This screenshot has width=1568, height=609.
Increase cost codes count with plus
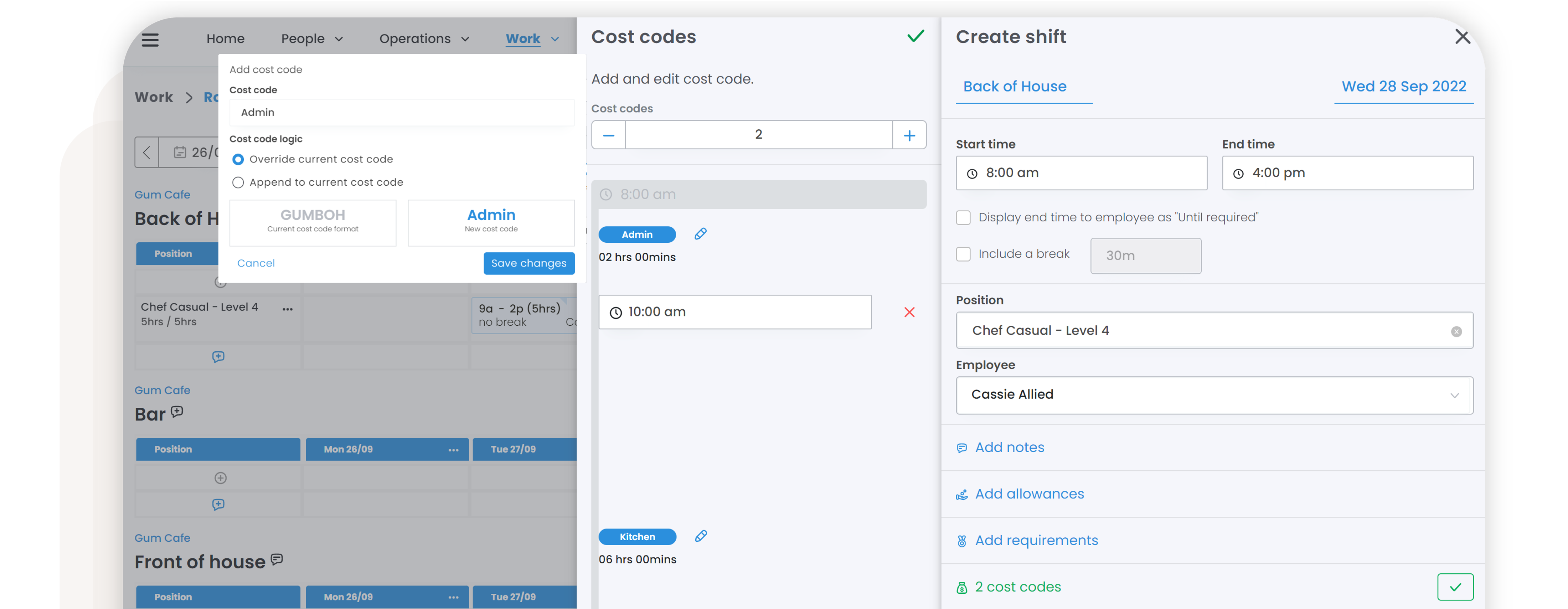(x=909, y=135)
